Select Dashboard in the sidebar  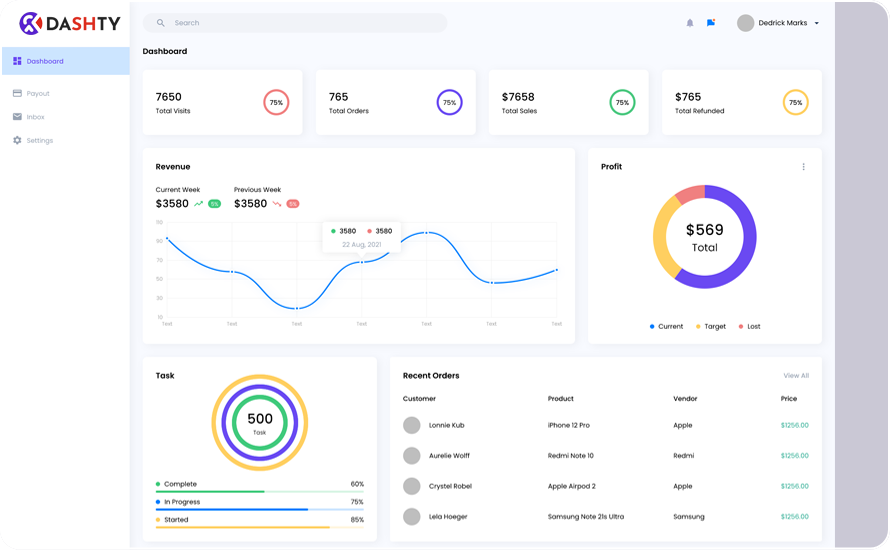[x=45, y=61]
